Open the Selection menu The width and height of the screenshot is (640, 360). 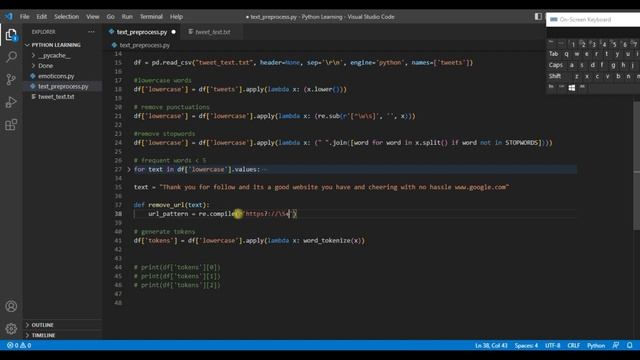[66, 17]
